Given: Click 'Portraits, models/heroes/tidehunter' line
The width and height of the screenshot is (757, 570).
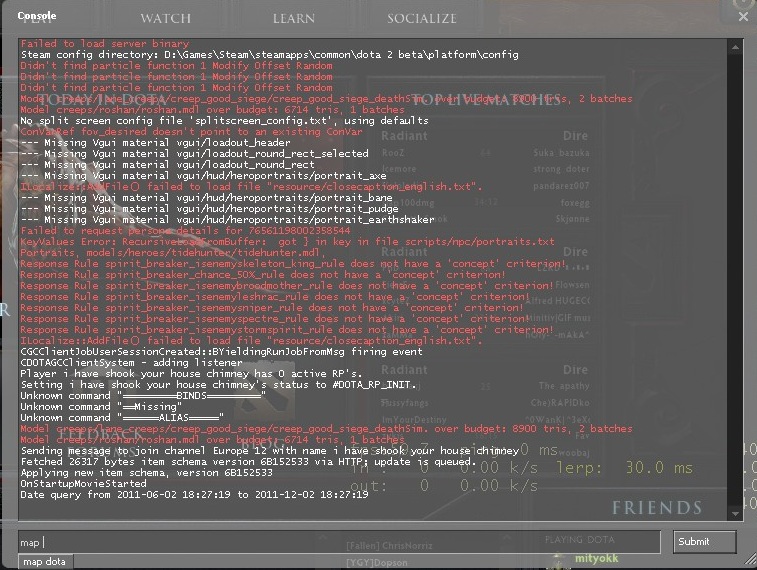Looking at the screenshot, I should (172, 253).
